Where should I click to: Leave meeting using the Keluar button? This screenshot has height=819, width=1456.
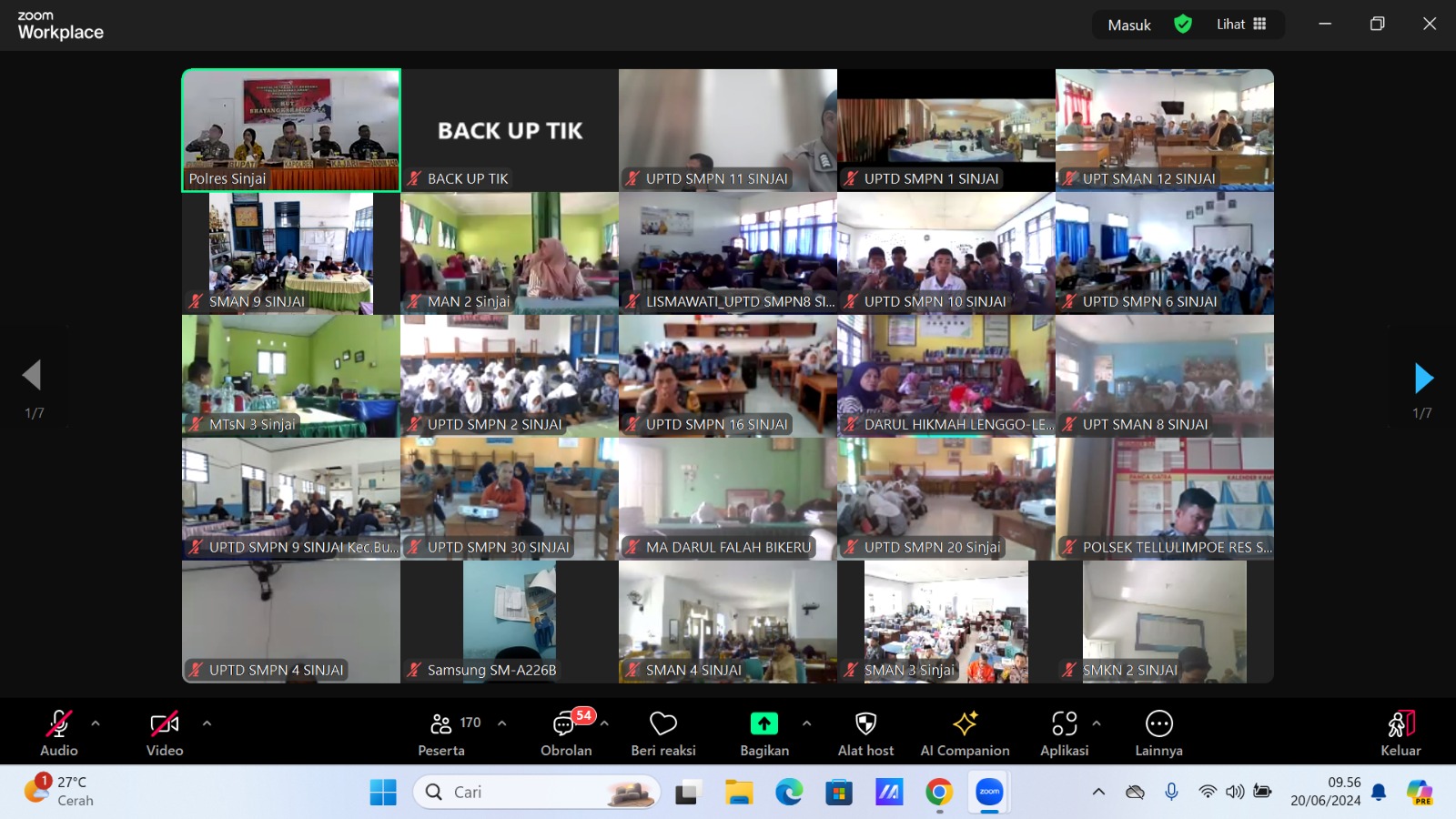1400,733
